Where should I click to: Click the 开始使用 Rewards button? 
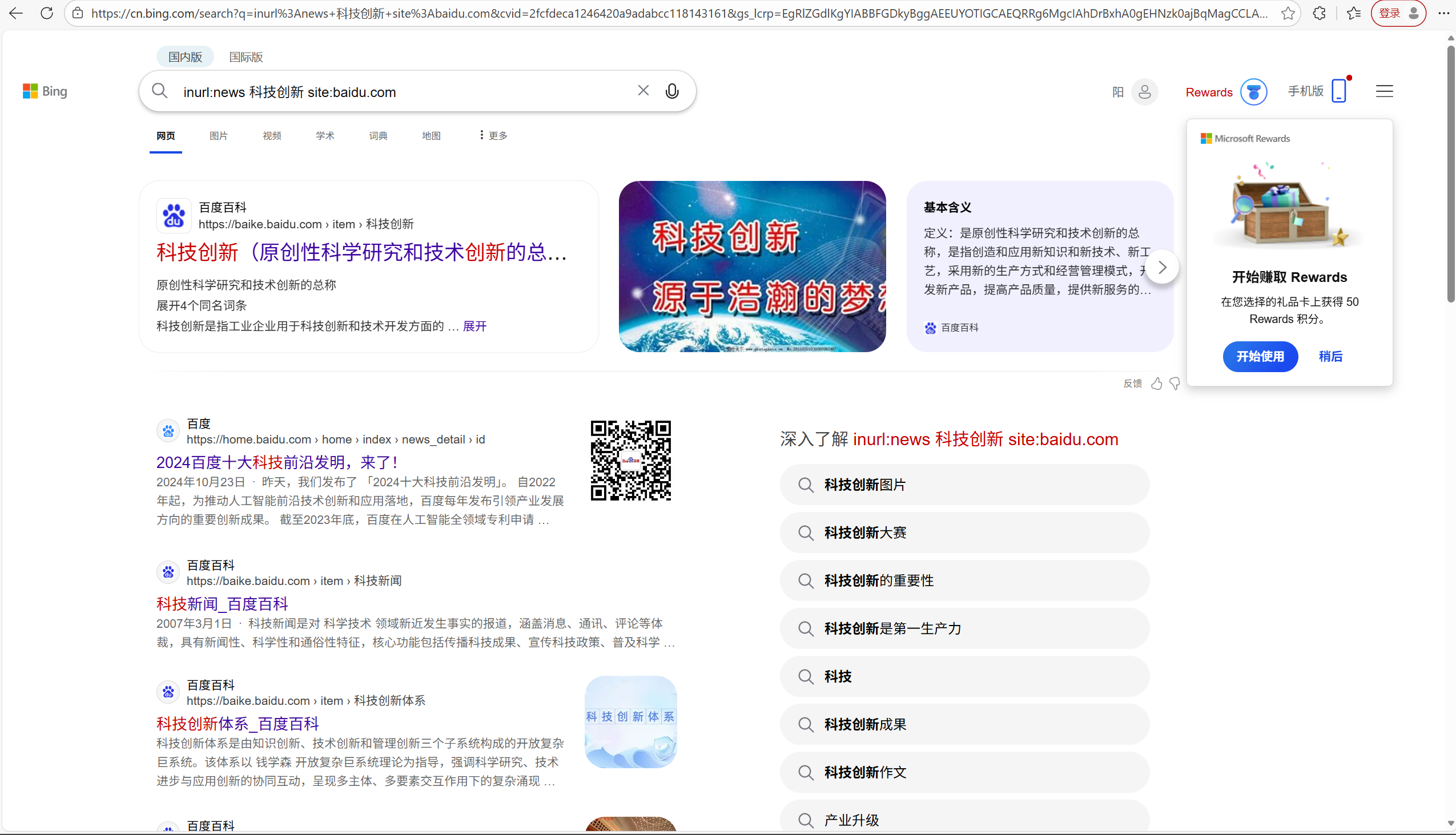point(1260,357)
